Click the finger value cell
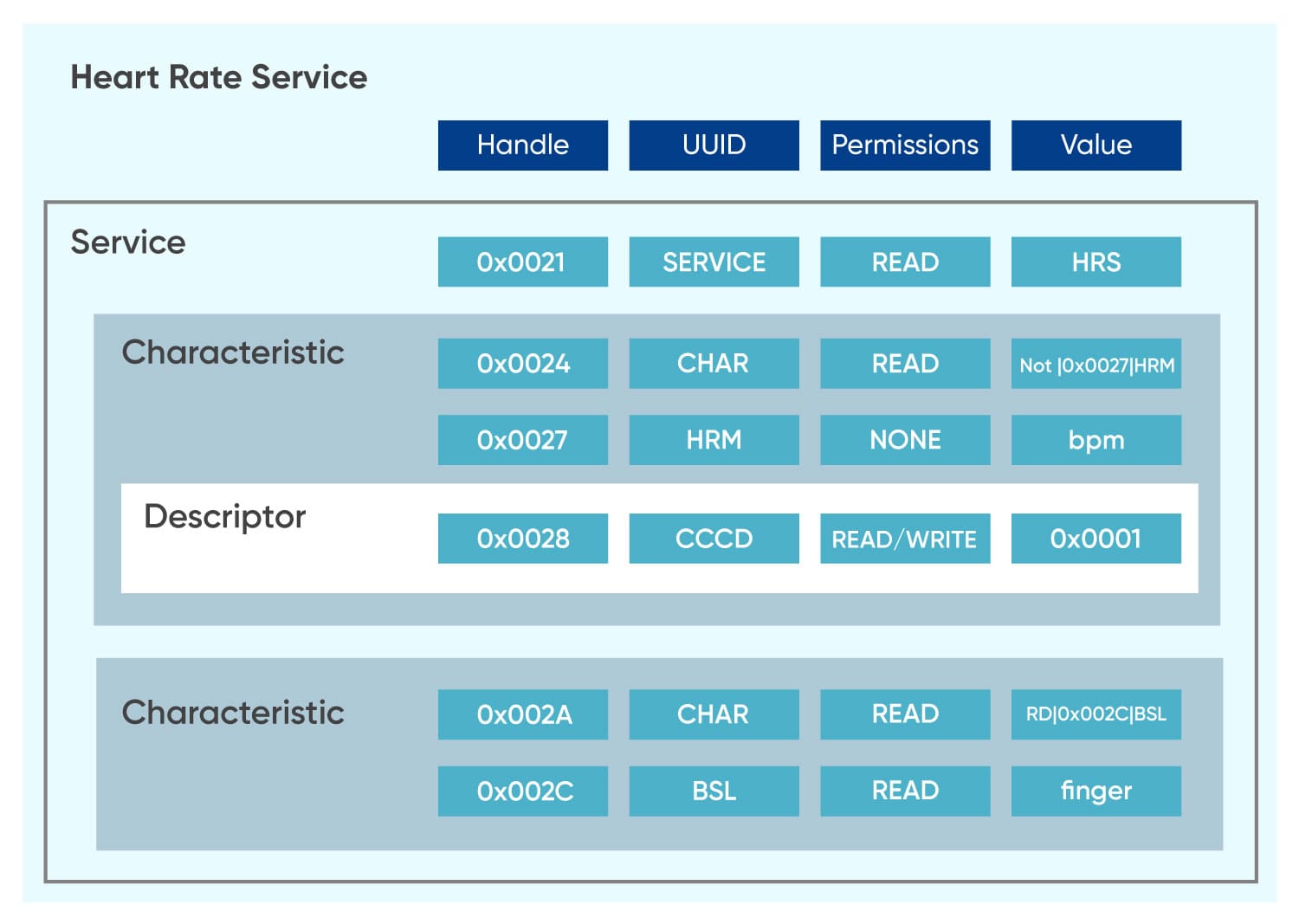Viewport: 1299px width, 924px height. pos(1095,791)
